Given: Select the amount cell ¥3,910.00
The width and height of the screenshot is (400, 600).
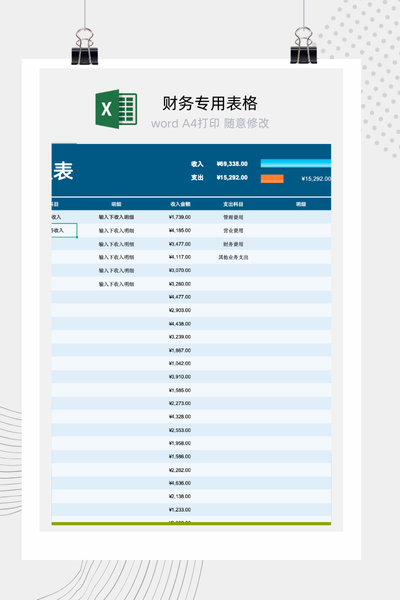Looking at the screenshot, I should (x=180, y=377).
